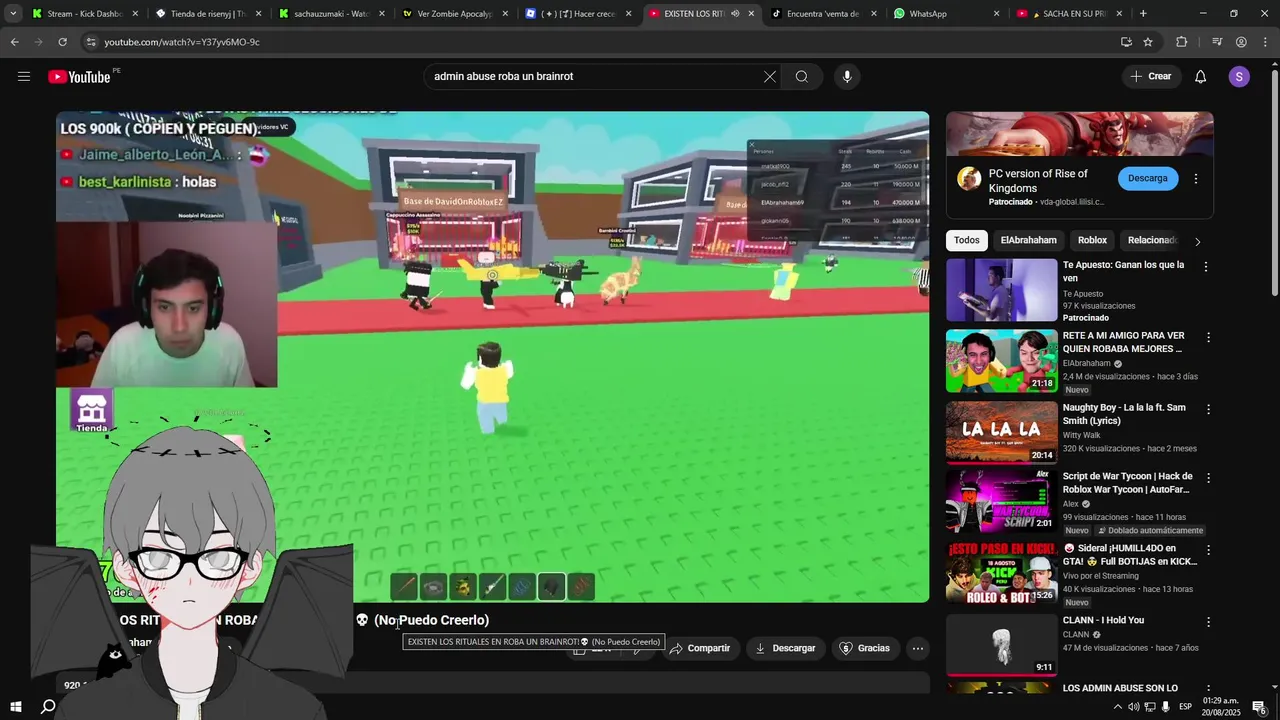1280x720 pixels.
Task: Switch to 'Tienda de risenyj' tab
Action: pos(207,14)
